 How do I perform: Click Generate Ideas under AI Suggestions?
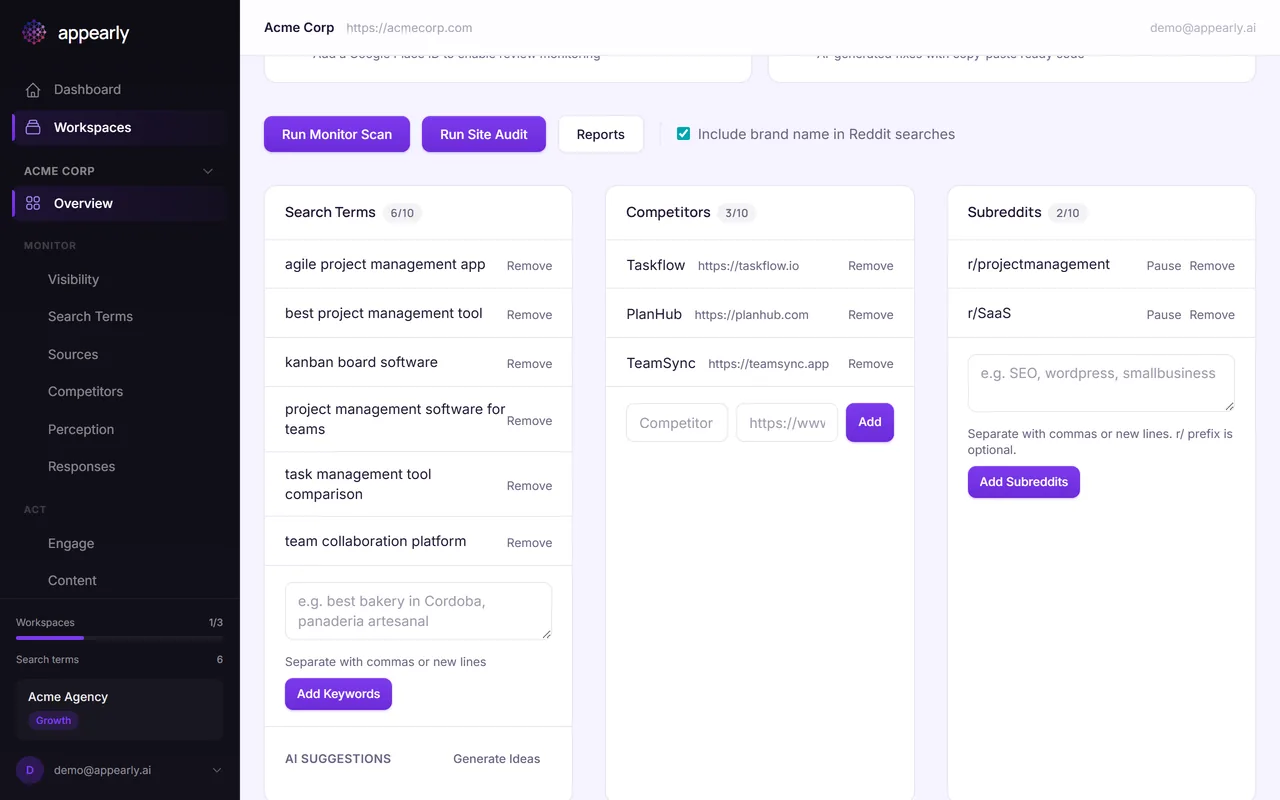tap(496, 759)
